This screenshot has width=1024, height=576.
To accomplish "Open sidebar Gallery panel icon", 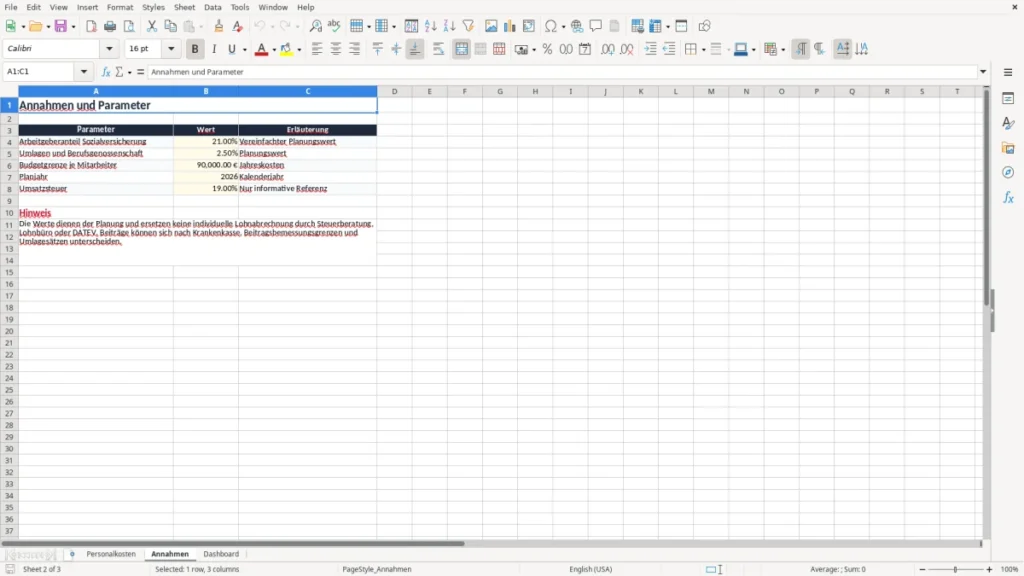I will [x=1008, y=148].
